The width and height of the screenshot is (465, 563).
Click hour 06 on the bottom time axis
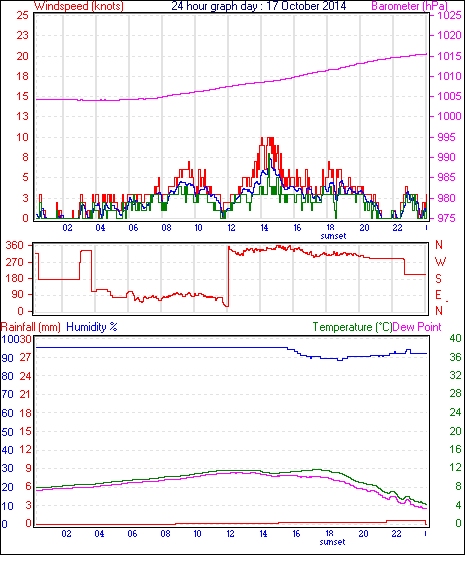pos(132,534)
